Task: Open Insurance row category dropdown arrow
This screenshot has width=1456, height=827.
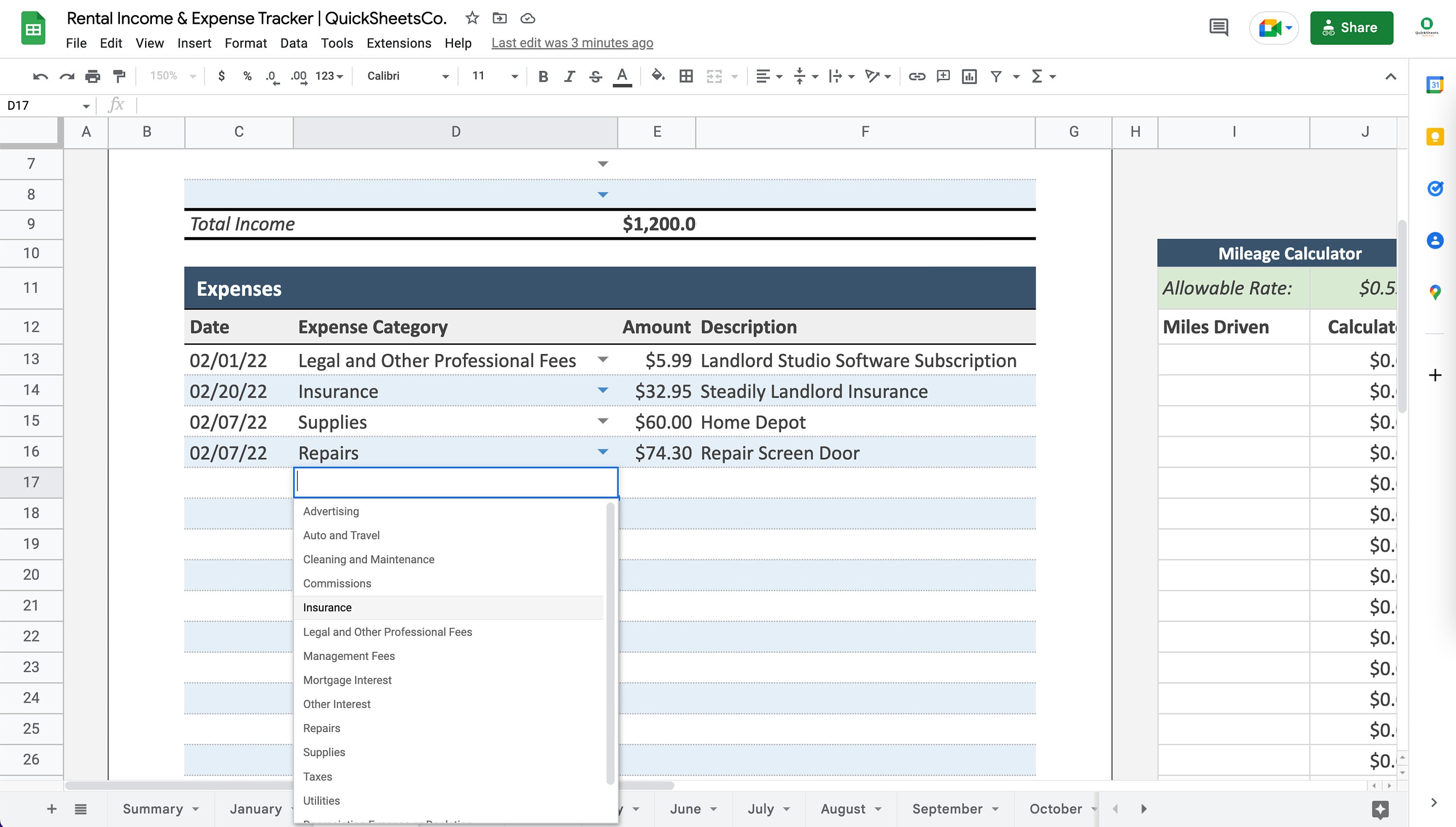Action: click(603, 390)
